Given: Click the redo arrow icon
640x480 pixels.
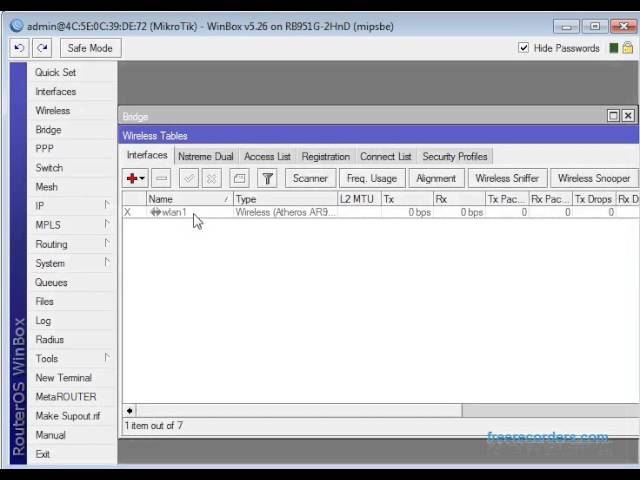Looking at the screenshot, I should pos(42,48).
